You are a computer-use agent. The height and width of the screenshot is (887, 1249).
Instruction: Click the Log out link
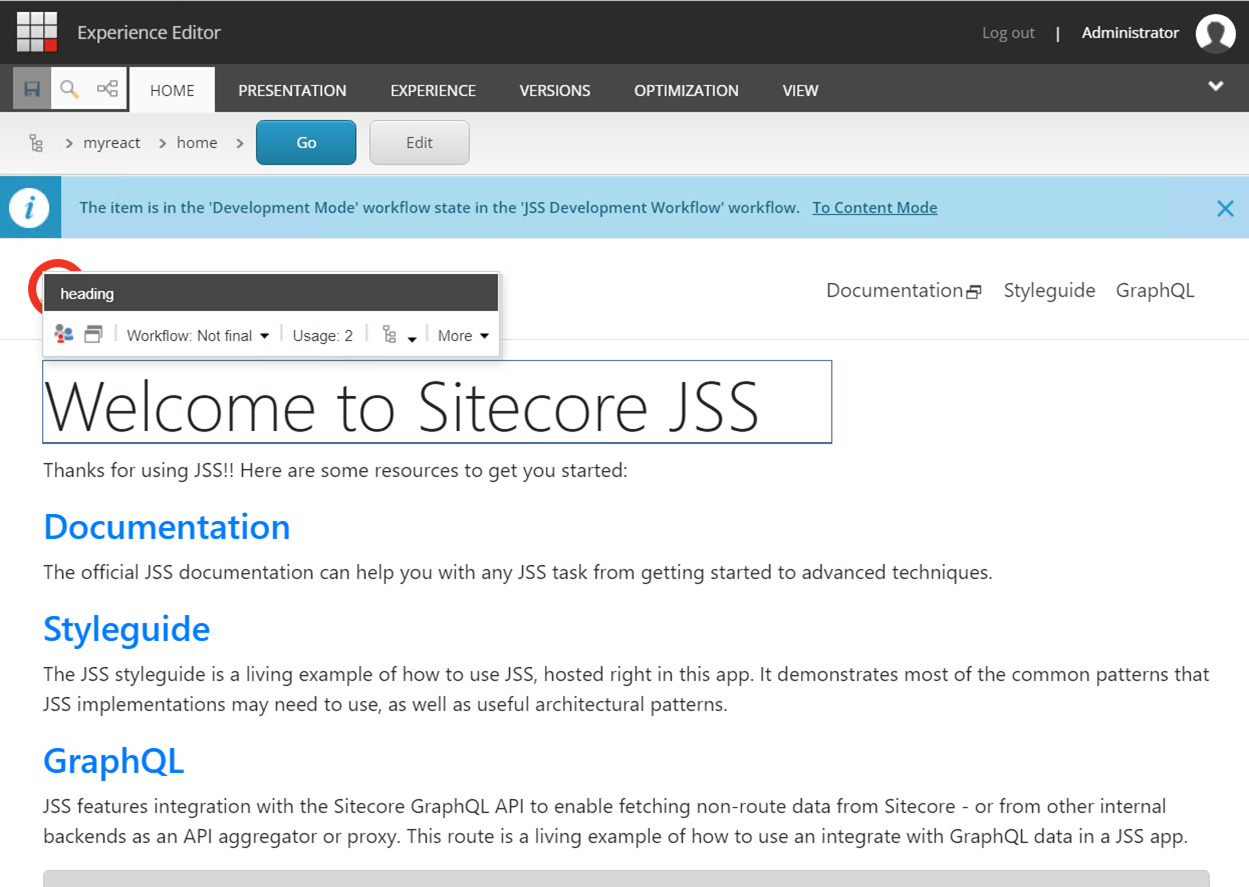click(1008, 33)
